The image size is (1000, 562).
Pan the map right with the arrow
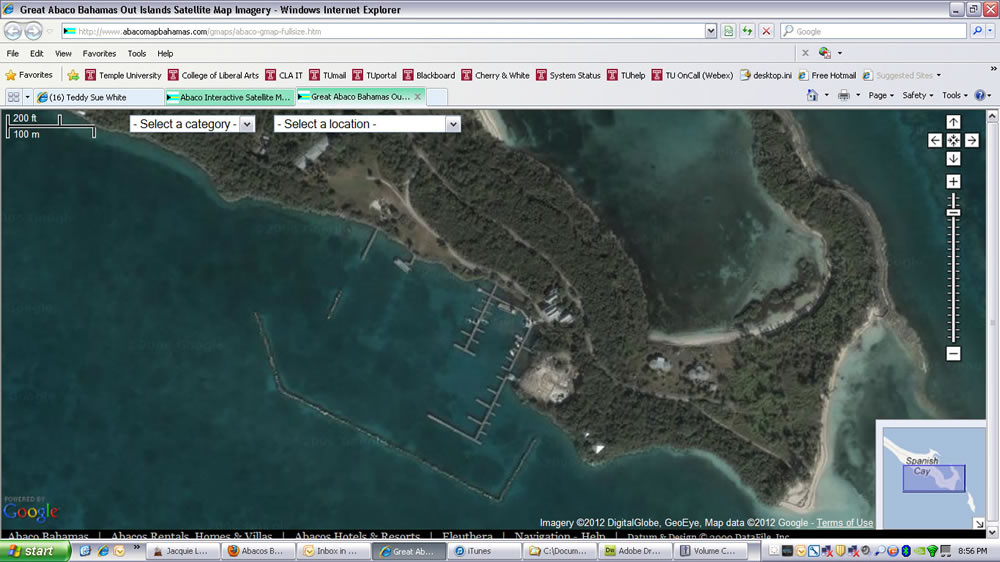[971, 141]
